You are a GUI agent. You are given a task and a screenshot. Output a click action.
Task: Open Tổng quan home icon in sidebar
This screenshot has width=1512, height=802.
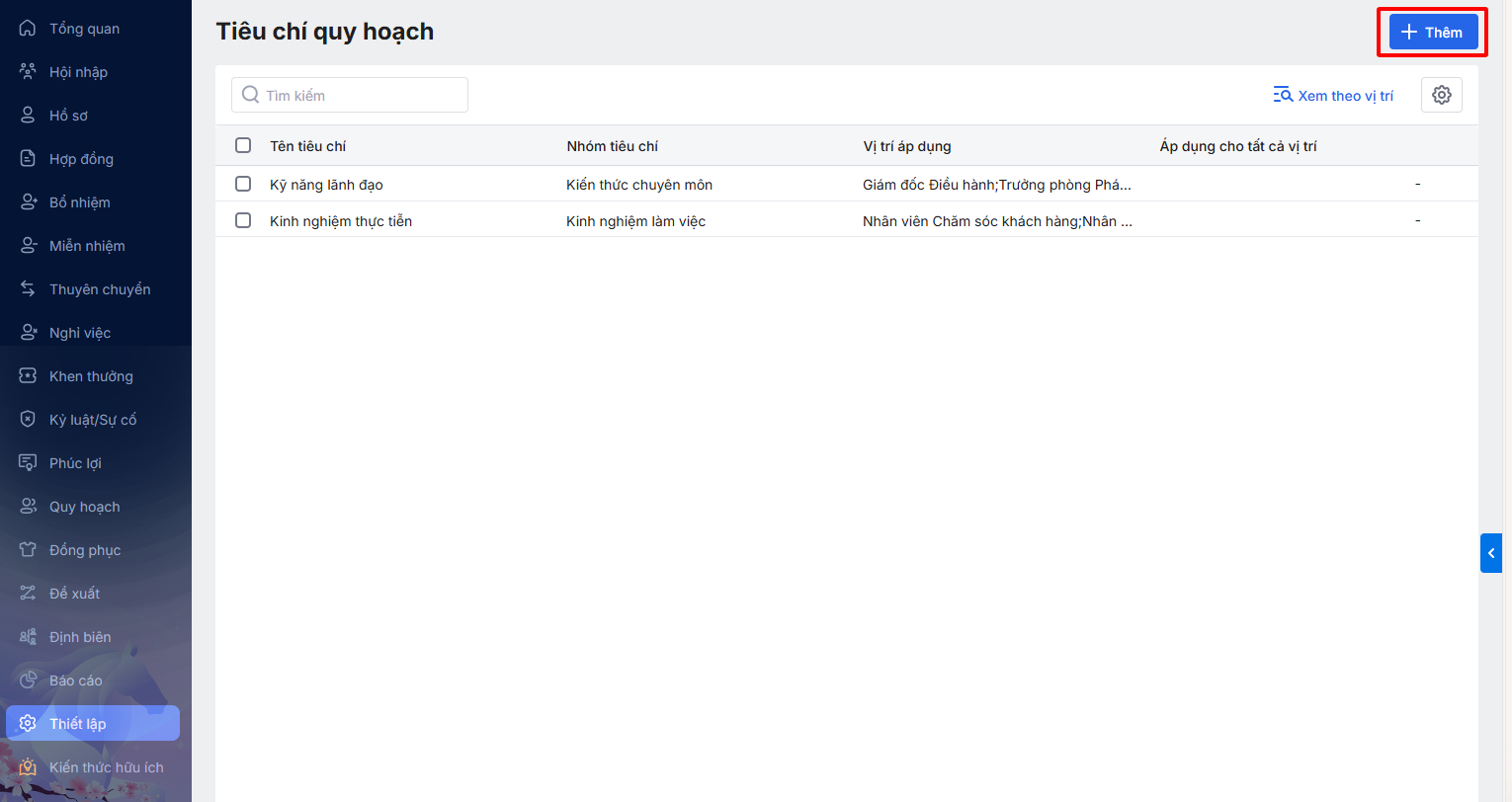pos(28,29)
